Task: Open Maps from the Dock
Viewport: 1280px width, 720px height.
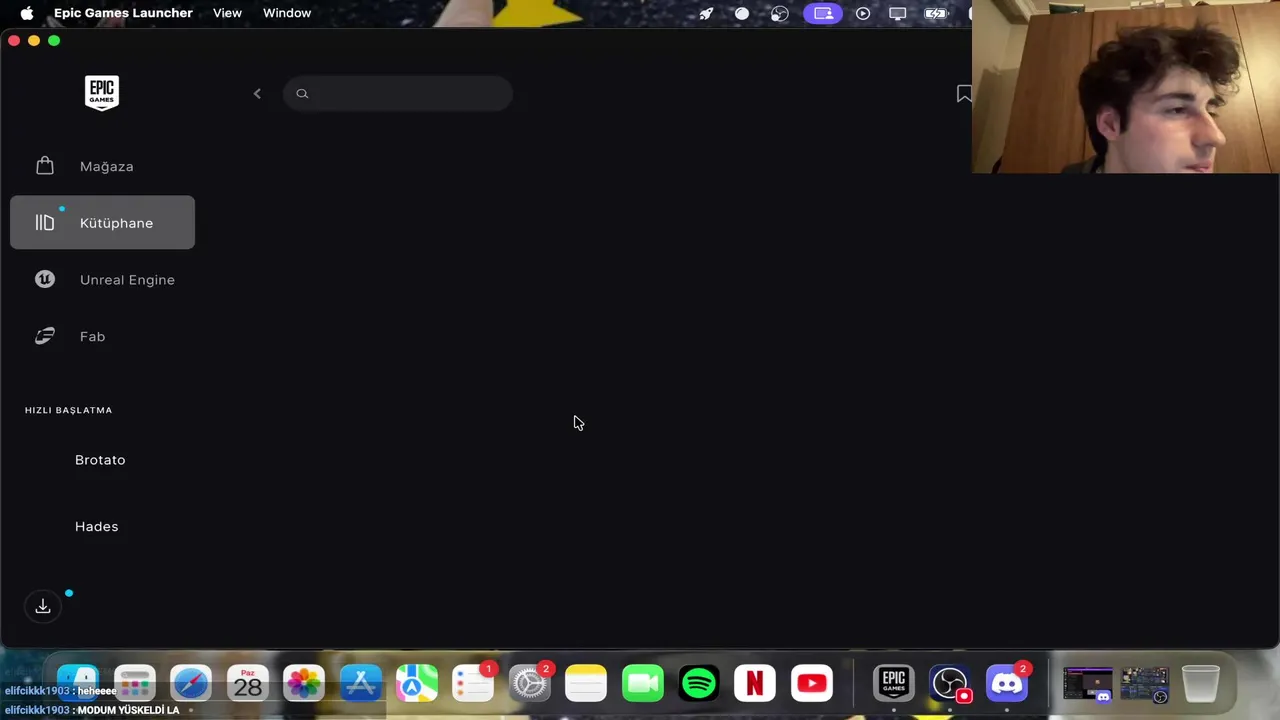Action: coord(417,684)
